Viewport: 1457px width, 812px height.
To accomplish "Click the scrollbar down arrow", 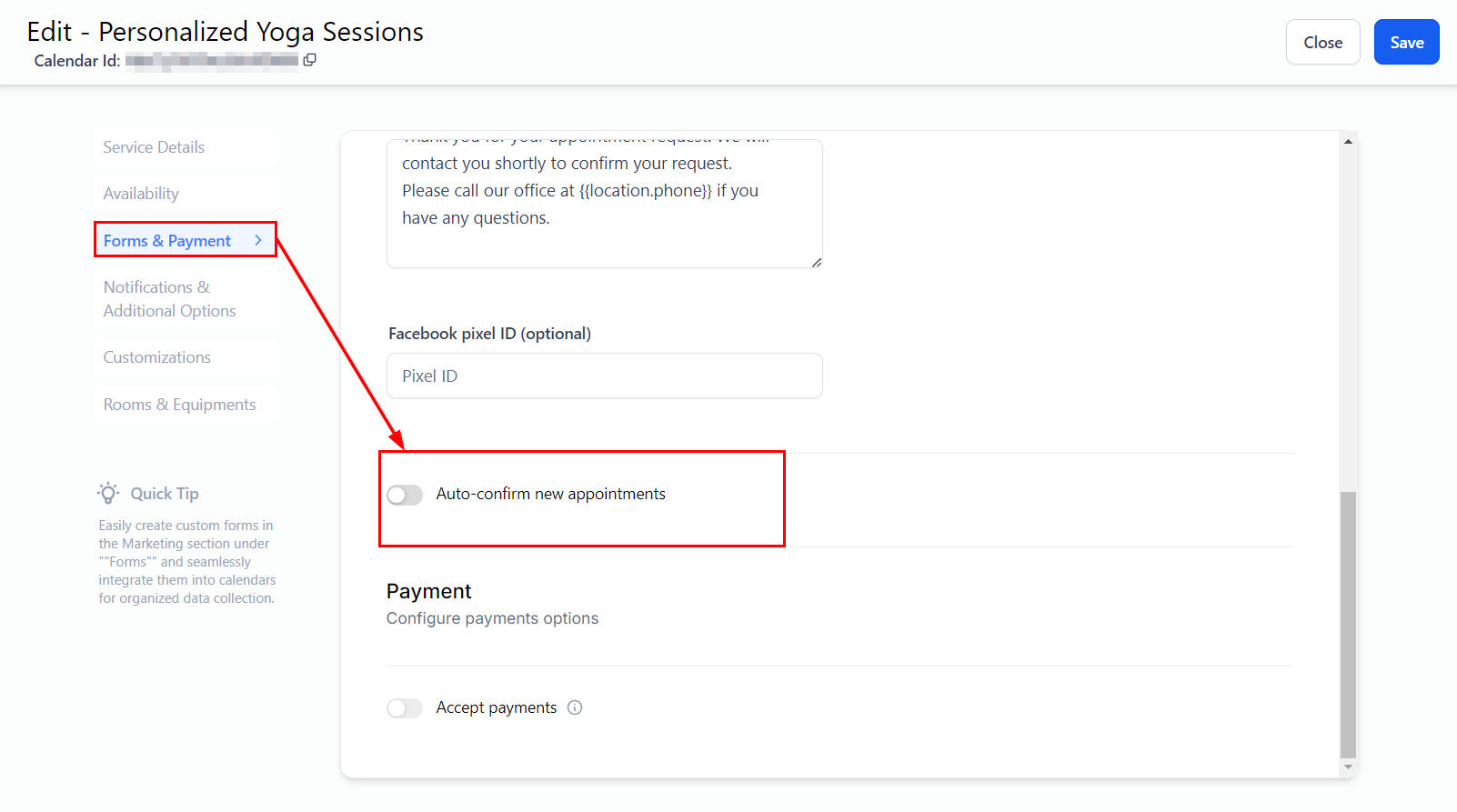I will pos(1348,767).
